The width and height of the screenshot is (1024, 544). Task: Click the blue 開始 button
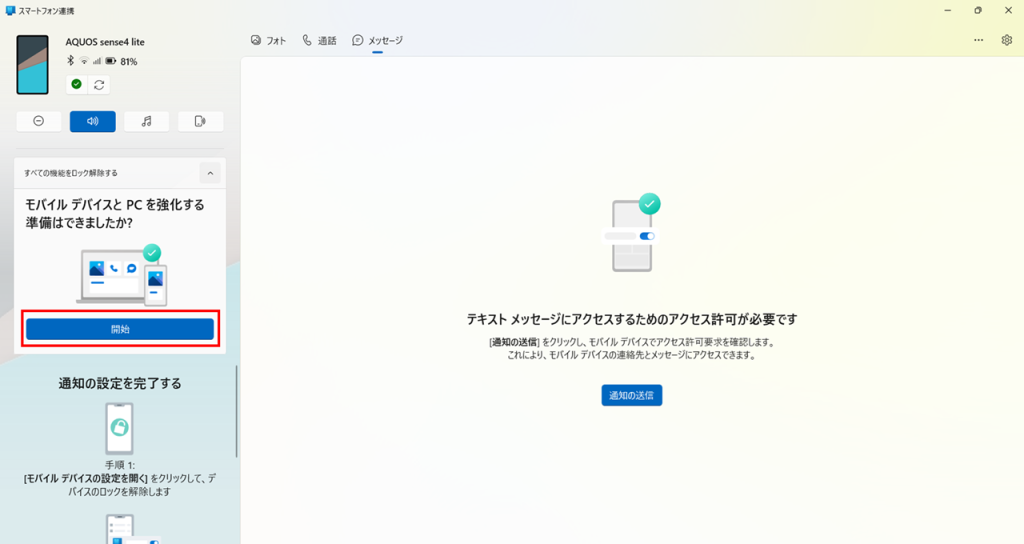click(120, 329)
